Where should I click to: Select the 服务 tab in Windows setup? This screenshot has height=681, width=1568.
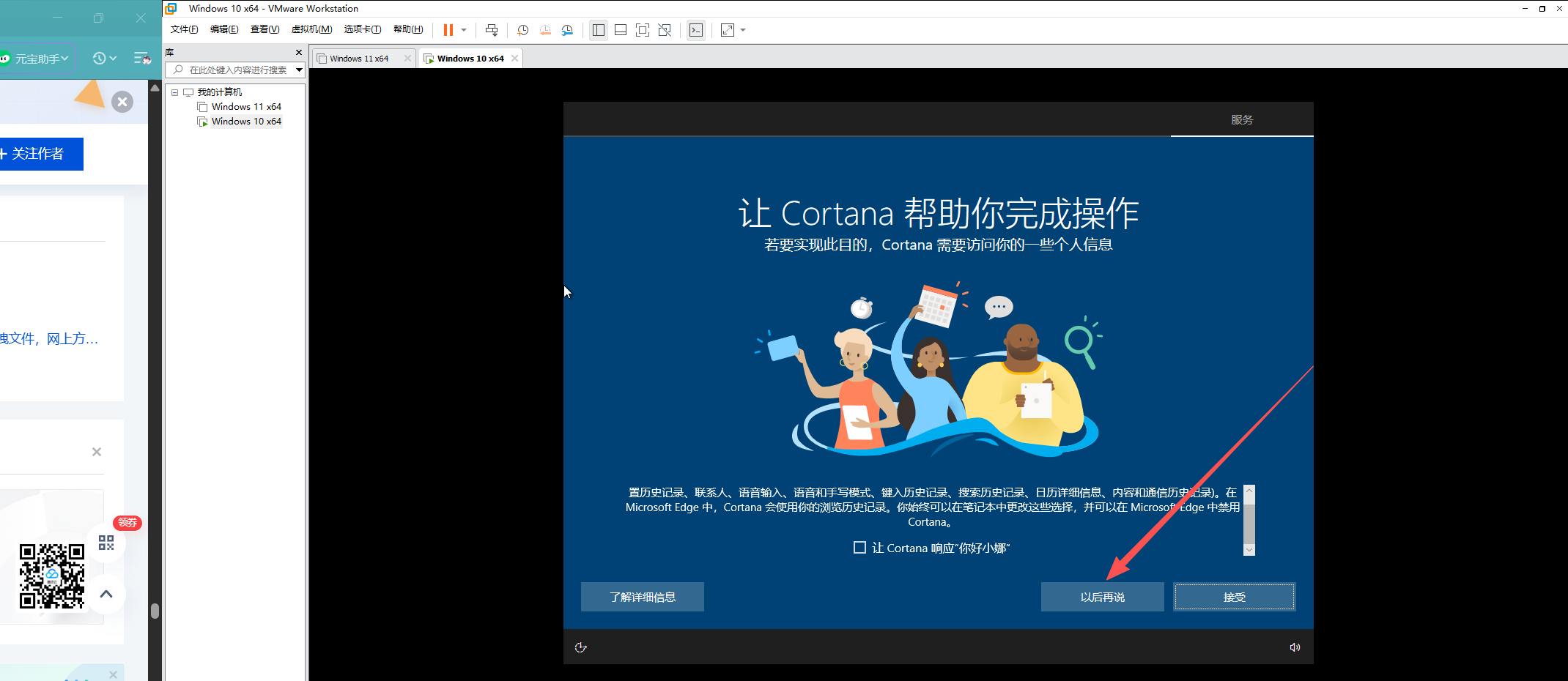[x=1242, y=119]
